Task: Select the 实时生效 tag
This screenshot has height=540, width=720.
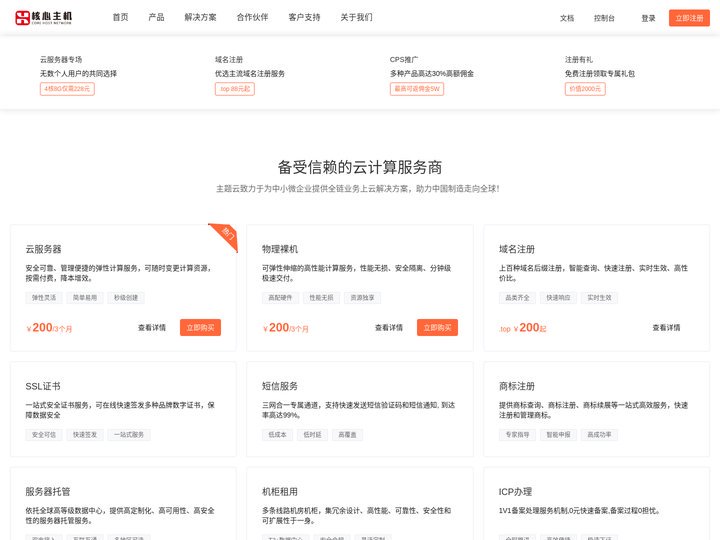Action: [x=599, y=298]
